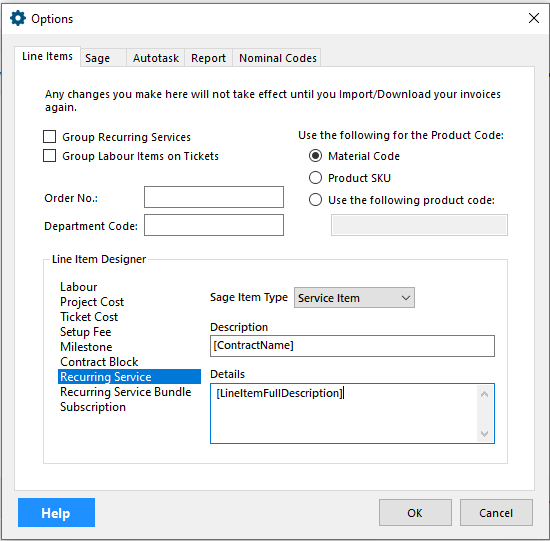Click the Details scrollbar down arrow
Screen dimensions: 550x541
(484, 434)
